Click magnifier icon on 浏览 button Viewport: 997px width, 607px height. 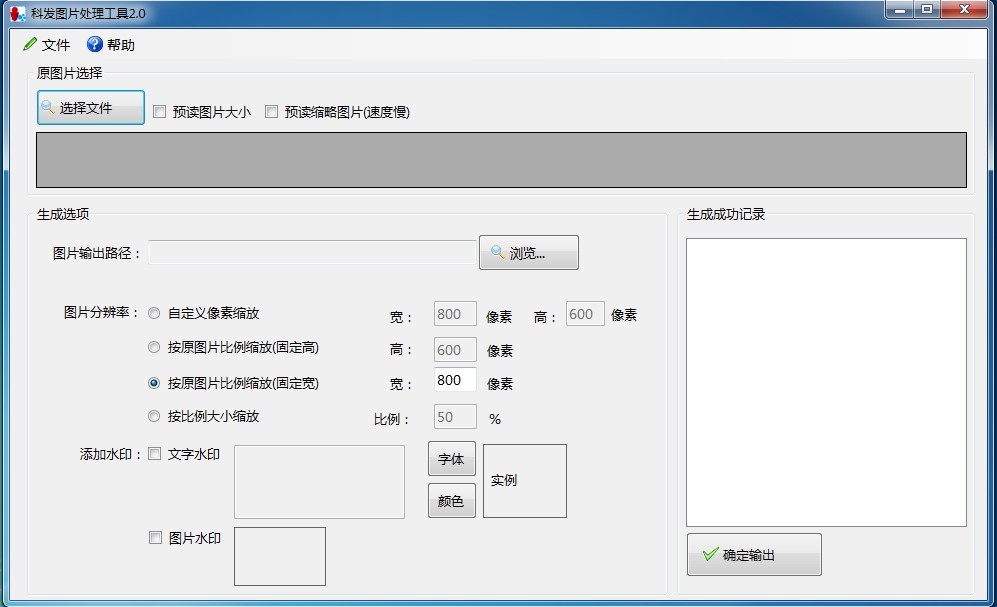coord(497,252)
